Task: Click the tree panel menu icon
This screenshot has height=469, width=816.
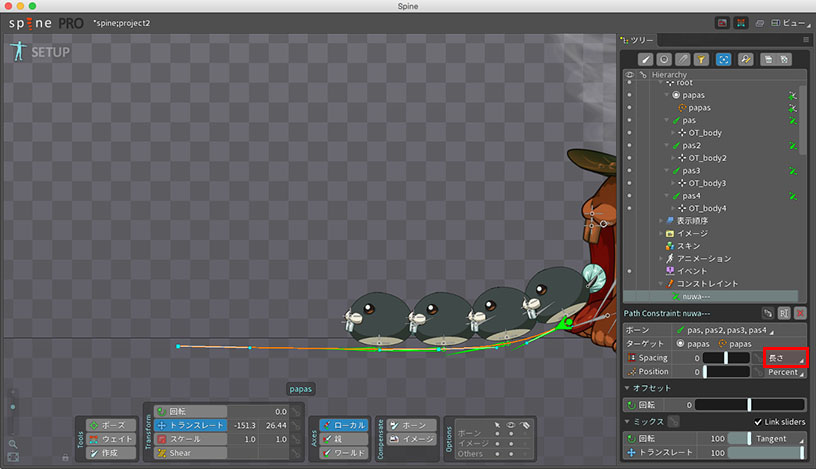Action: click(x=806, y=40)
